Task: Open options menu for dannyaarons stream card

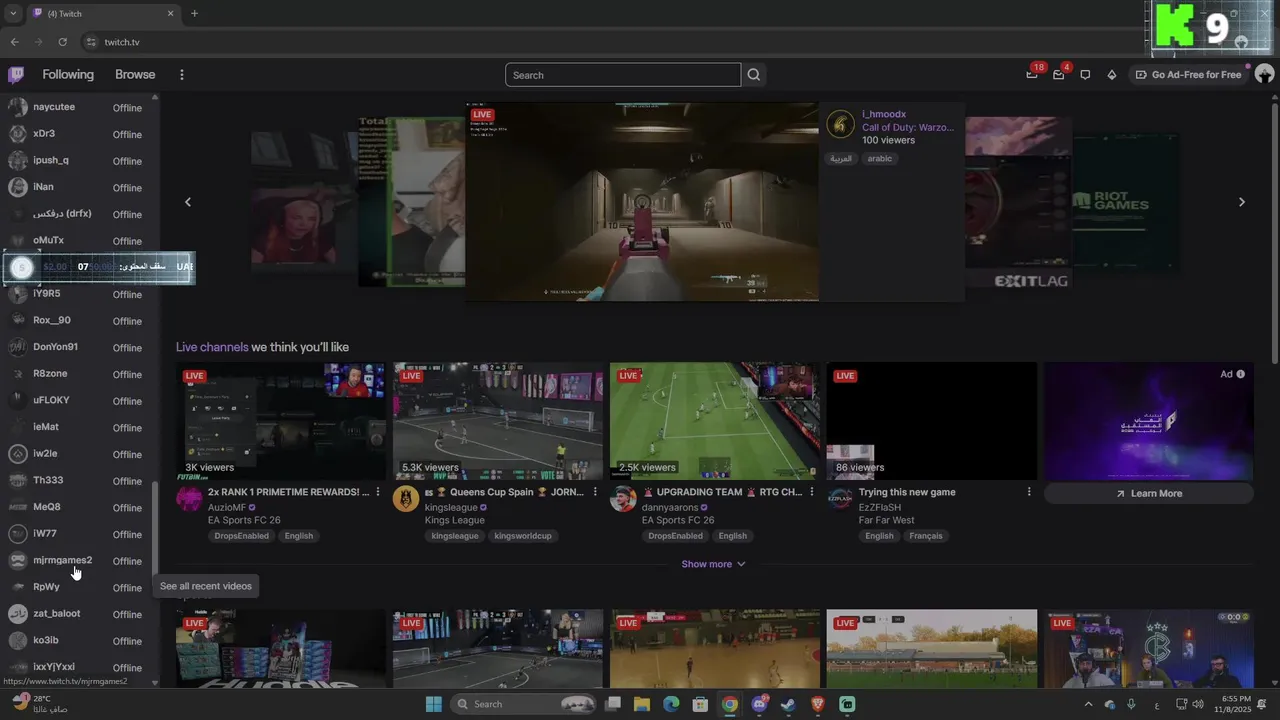Action: 812,492
